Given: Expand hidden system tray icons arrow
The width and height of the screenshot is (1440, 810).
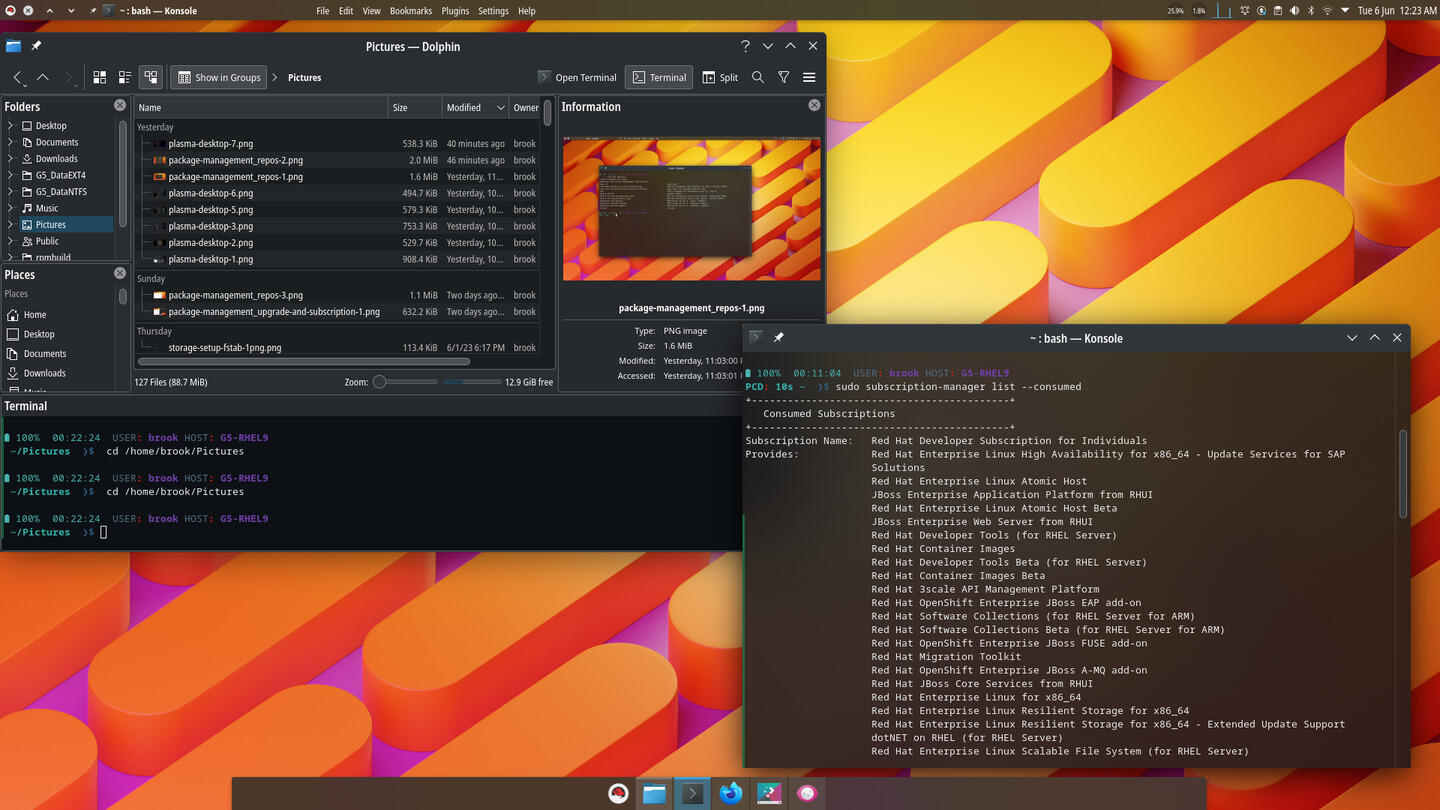Looking at the screenshot, I should click(x=1344, y=11).
